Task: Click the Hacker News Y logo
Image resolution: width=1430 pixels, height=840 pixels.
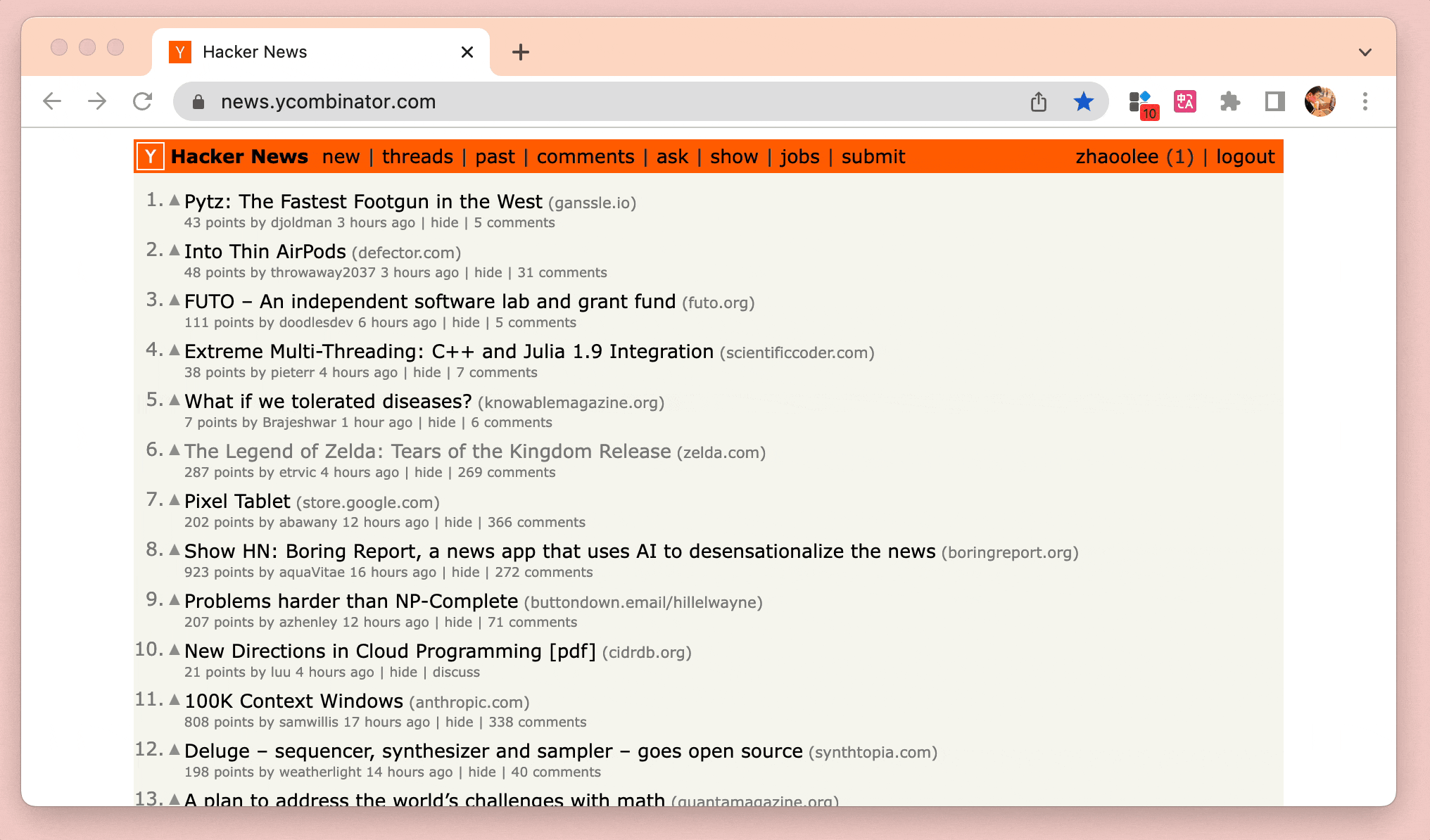Action: tap(151, 156)
